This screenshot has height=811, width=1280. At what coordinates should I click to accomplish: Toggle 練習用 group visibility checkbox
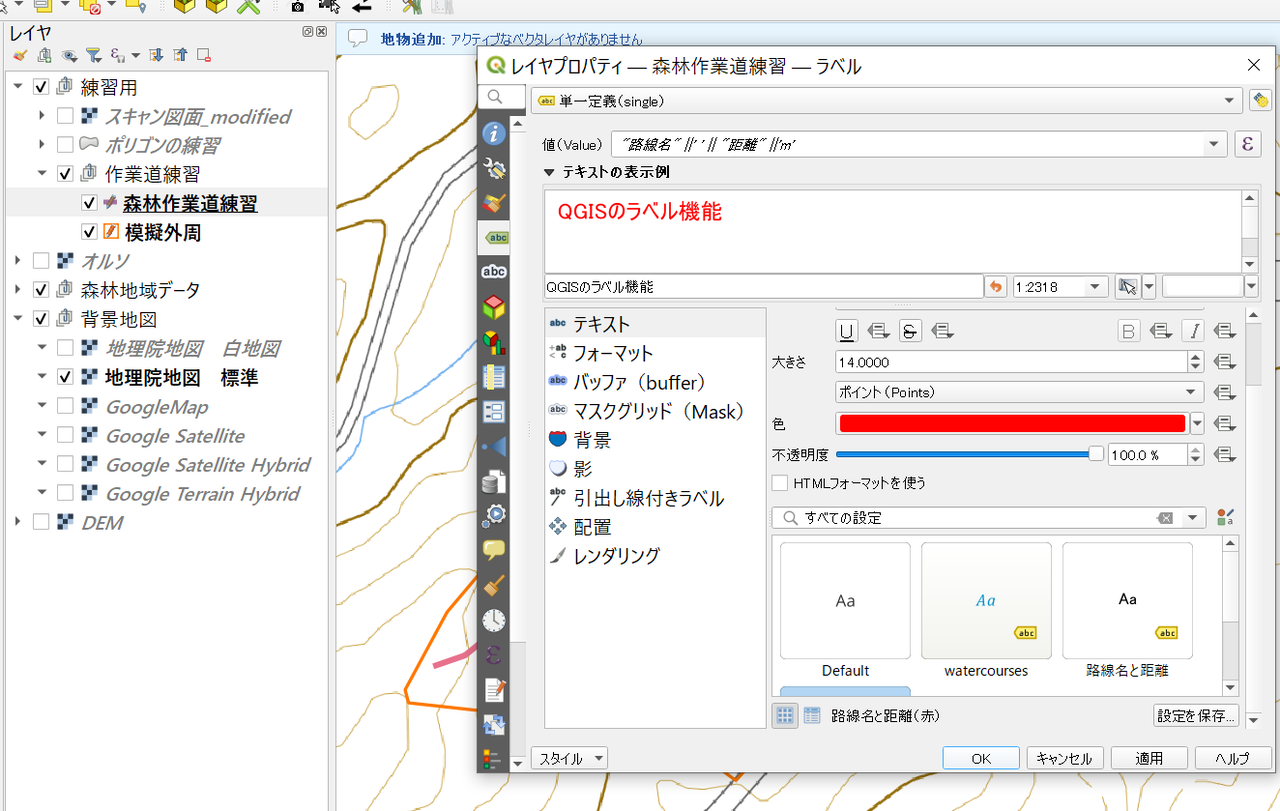[x=41, y=87]
